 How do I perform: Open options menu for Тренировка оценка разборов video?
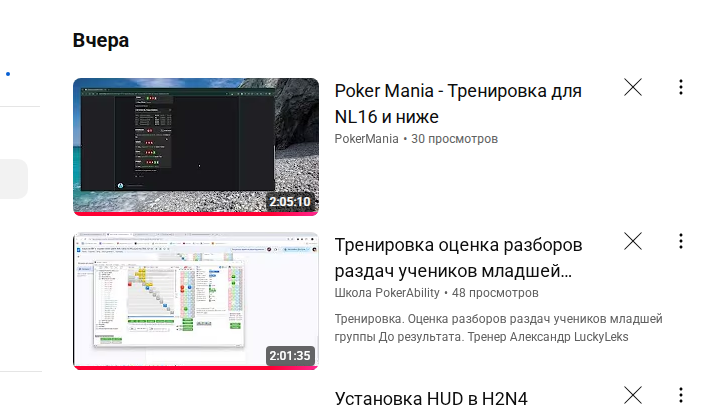tap(681, 241)
